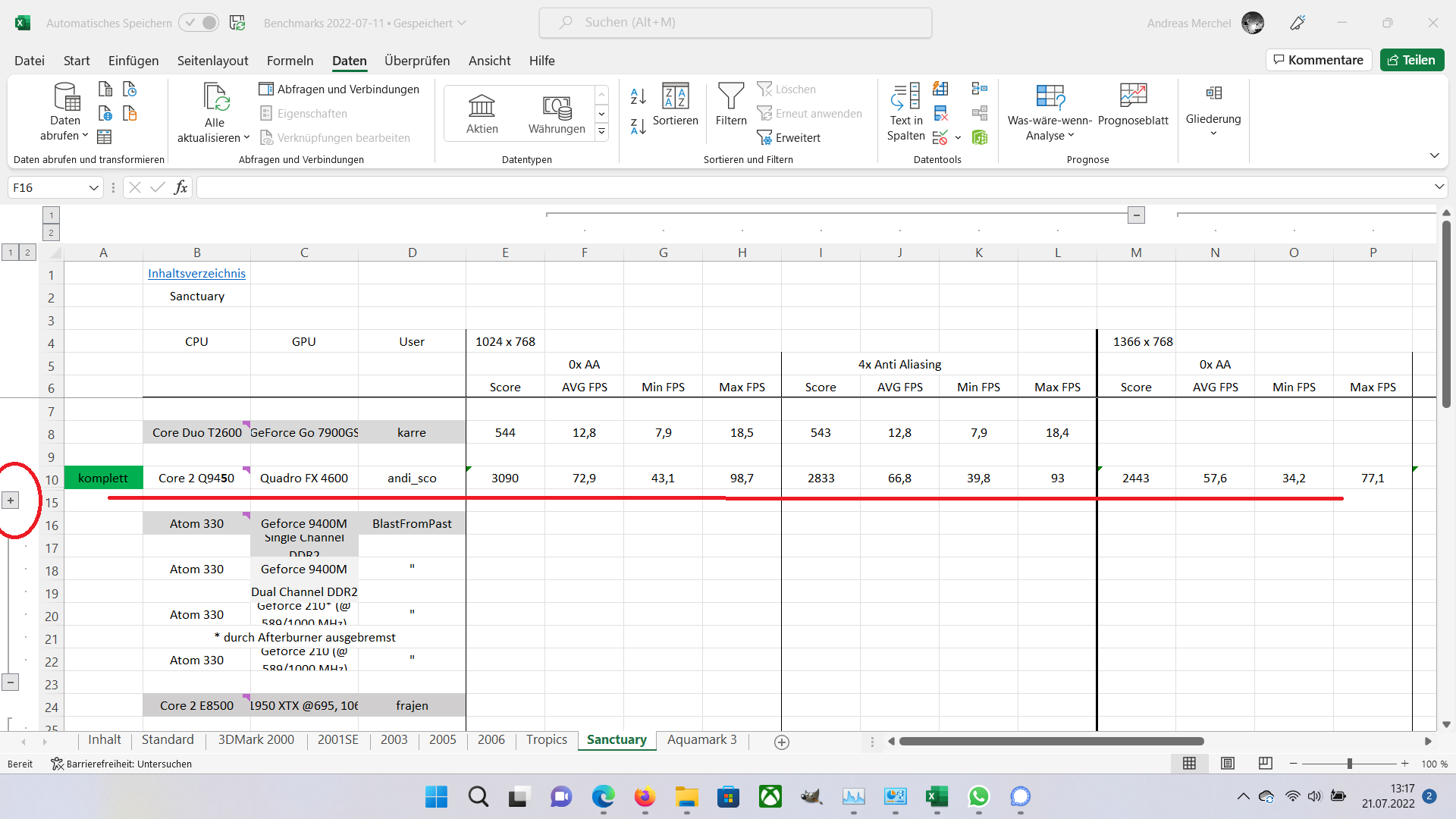Image resolution: width=1456 pixels, height=819 pixels.
Task: Collapse column group with minus button
Action: 1136,215
